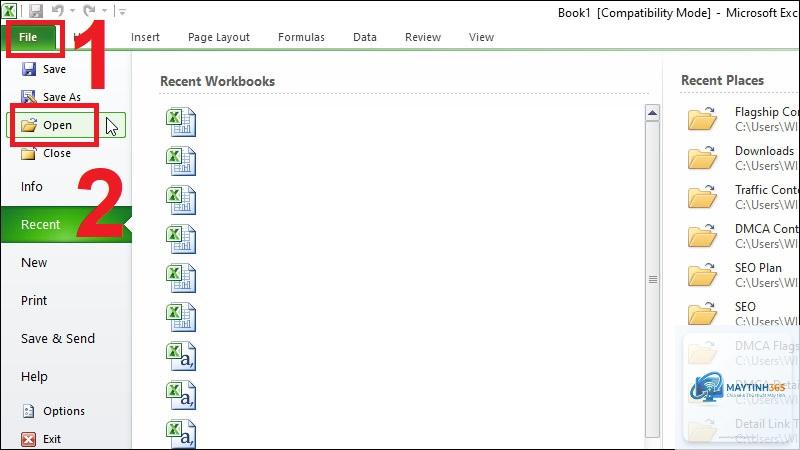Open the Review ribbon tab
Image resolution: width=800 pixels, height=450 pixels.
click(x=423, y=37)
